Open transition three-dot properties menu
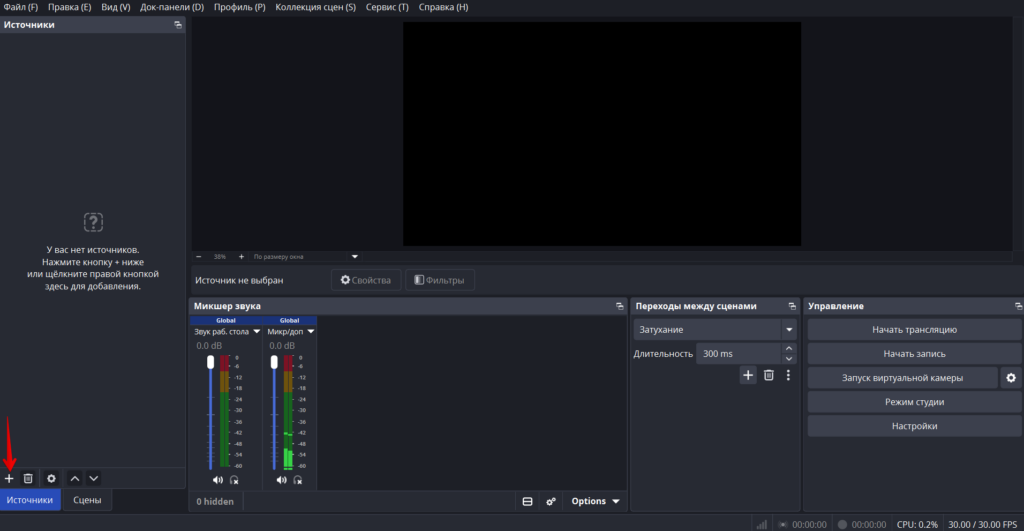 pos(788,376)
